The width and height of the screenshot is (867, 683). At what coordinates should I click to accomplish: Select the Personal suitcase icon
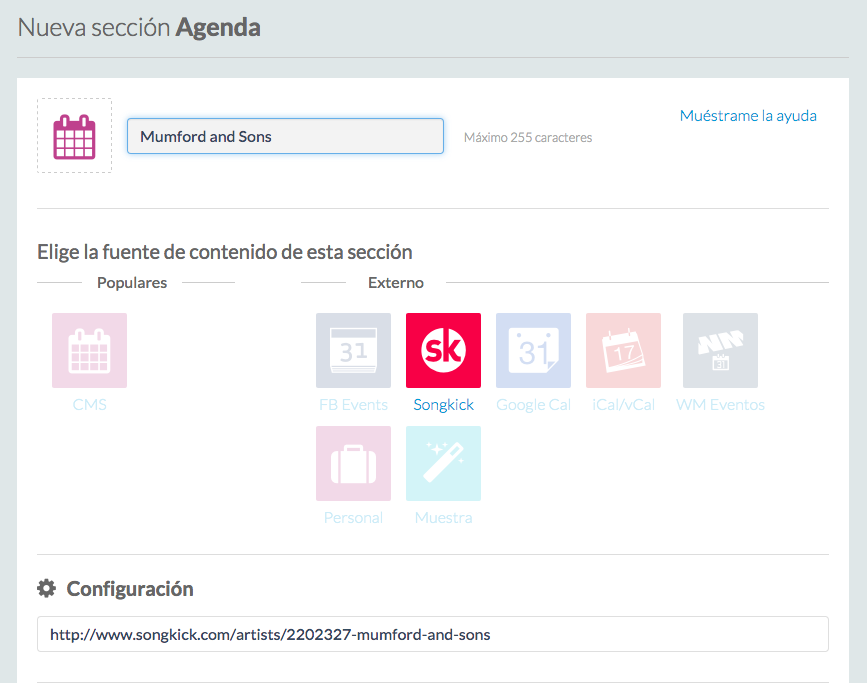[353, 463]
